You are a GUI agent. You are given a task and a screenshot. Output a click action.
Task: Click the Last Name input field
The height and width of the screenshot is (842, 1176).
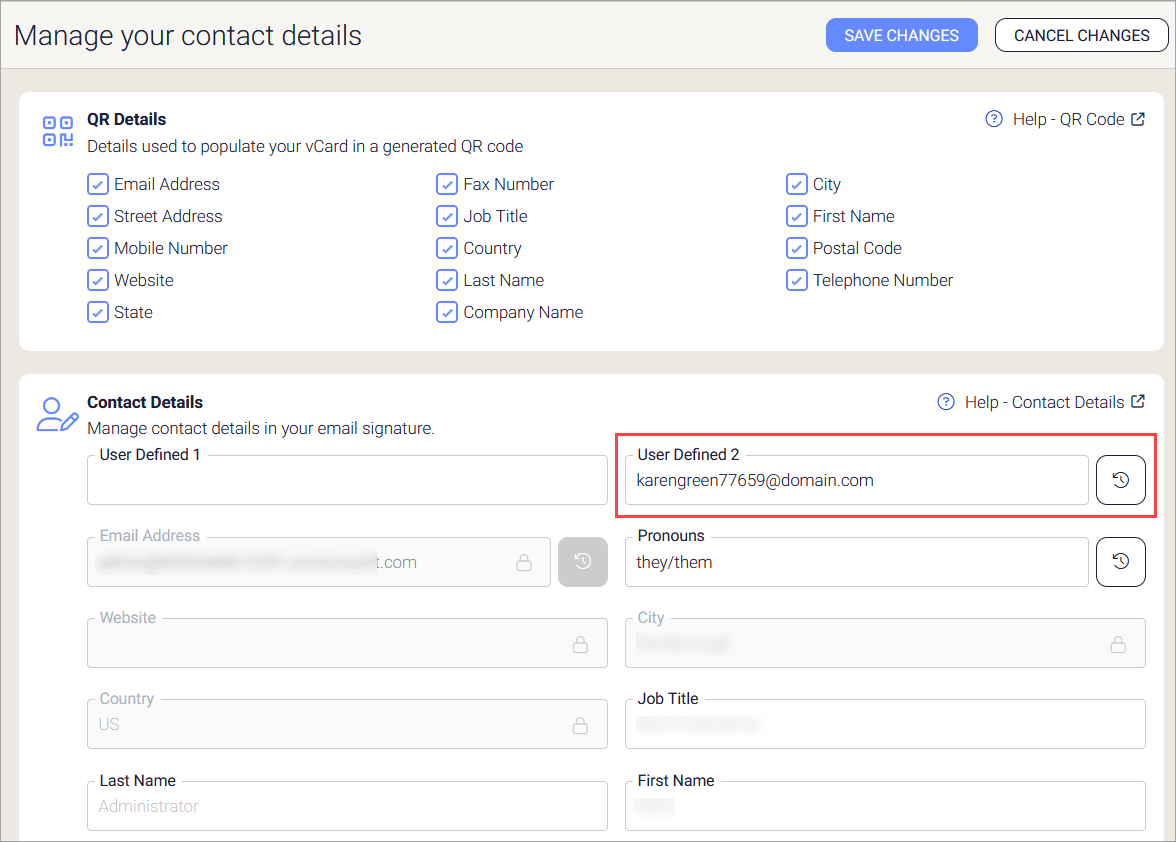[347, 807]
